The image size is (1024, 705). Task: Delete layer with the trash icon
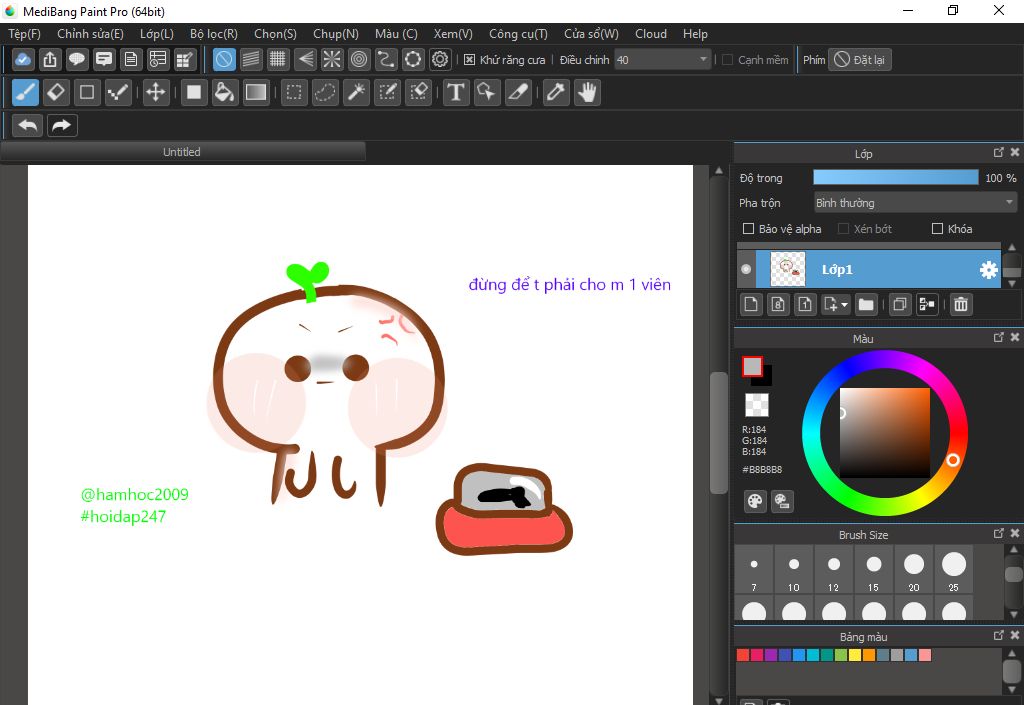(961, 304)
